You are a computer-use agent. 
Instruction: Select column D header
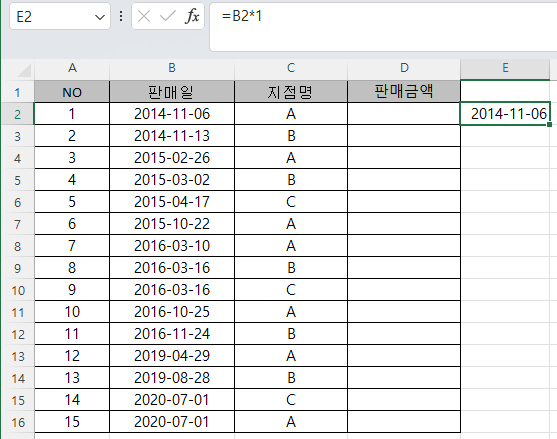pos(404,68)
